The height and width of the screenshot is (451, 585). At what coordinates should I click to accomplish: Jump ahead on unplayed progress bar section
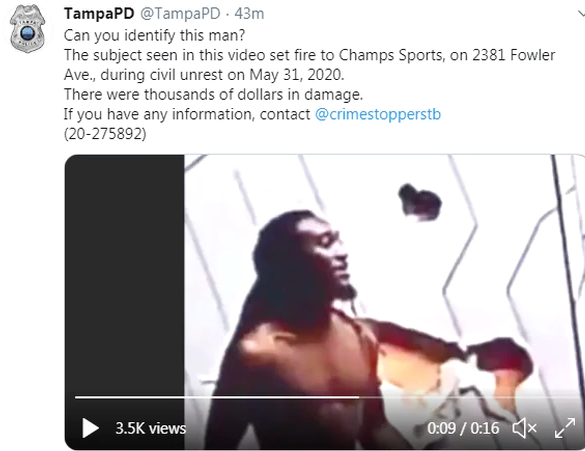470,397
